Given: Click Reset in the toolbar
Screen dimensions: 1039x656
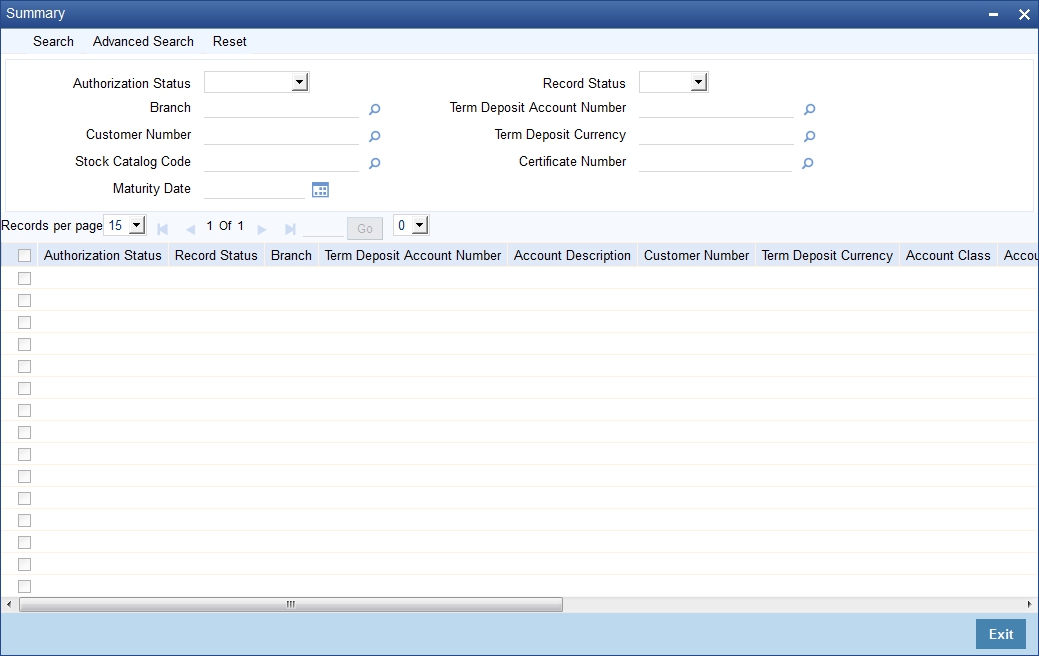Looking at the screenshot, I should pyautogui.click(x=229, y=41).
